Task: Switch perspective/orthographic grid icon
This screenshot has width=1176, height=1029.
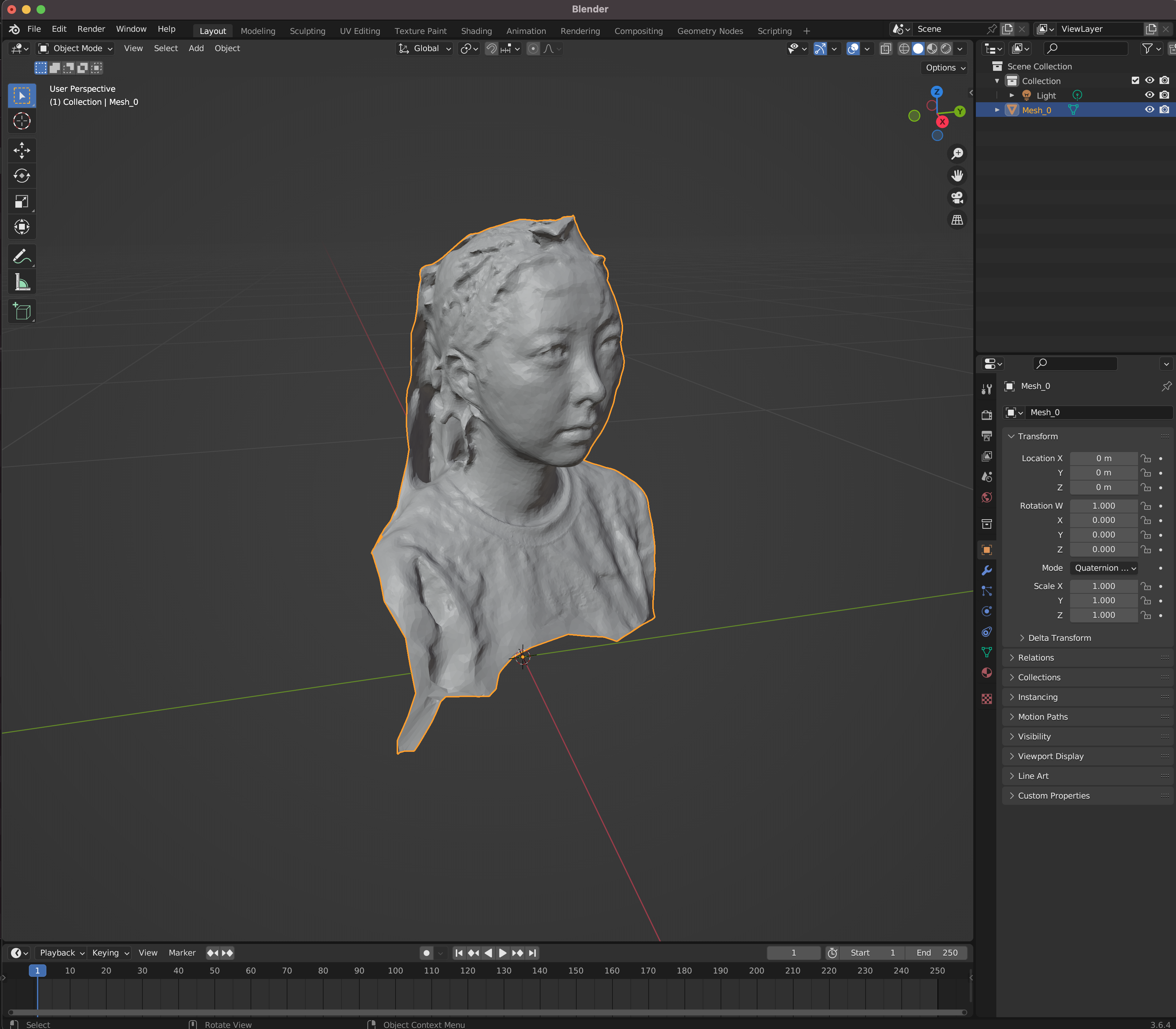Action: [957, 220]
